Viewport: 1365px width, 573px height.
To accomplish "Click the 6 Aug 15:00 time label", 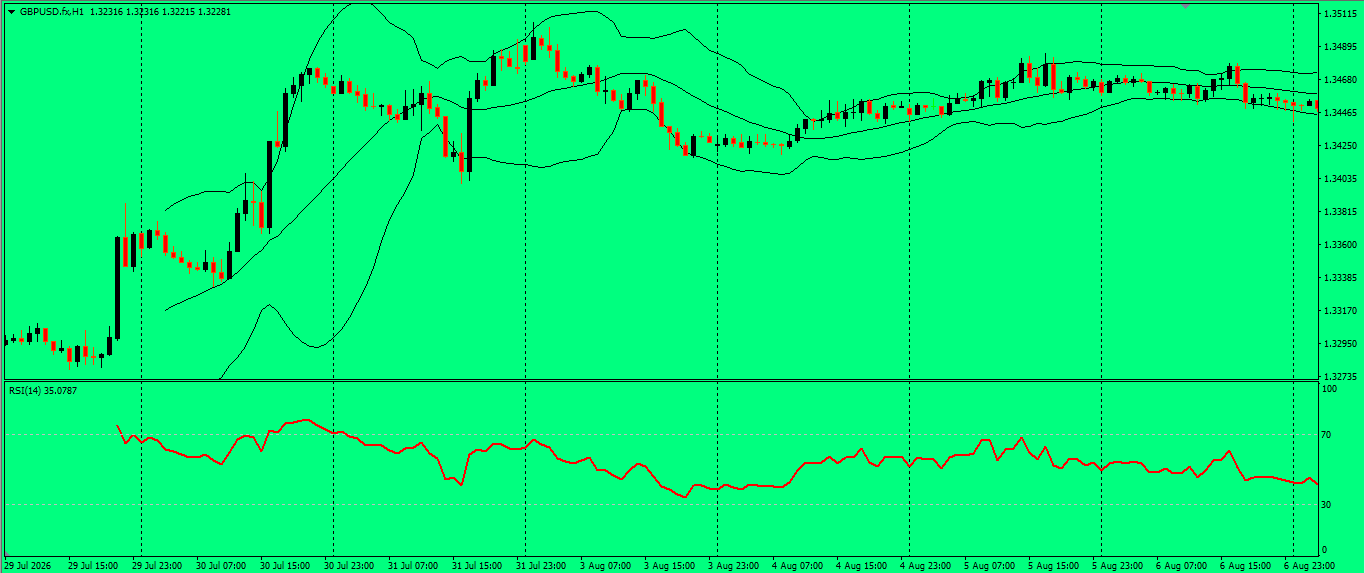I will [x=1245, y=566].
